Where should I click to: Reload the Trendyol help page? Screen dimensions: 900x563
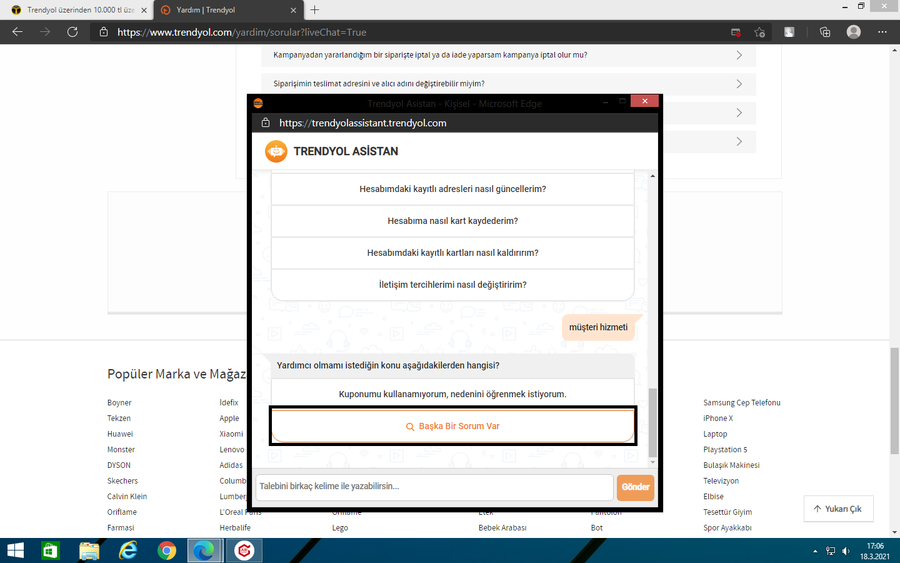pyautogui.click(x=72, y=32)
